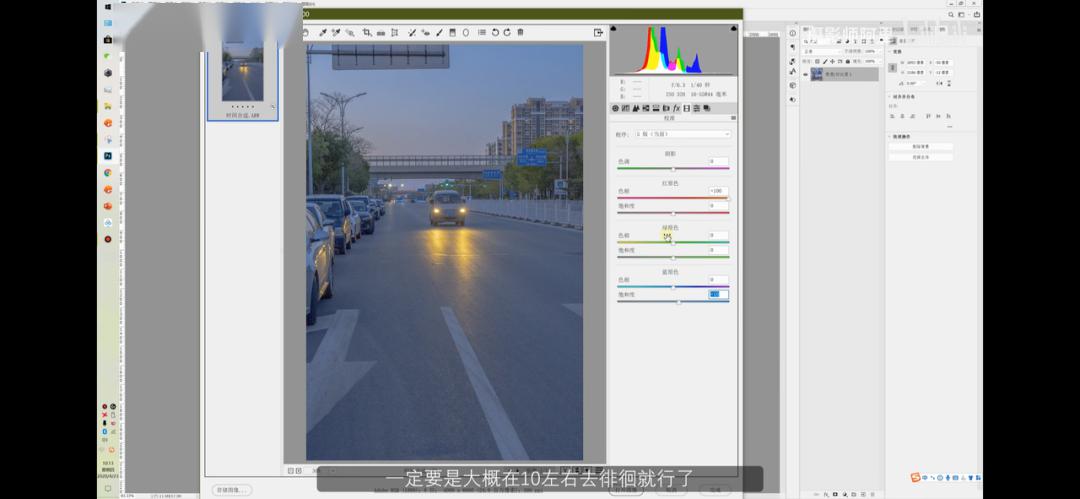Click the Green Primary hue slider handle
Image resolution: width=1080 pixels, height=499 pixels.
click(x=673, y=243)
